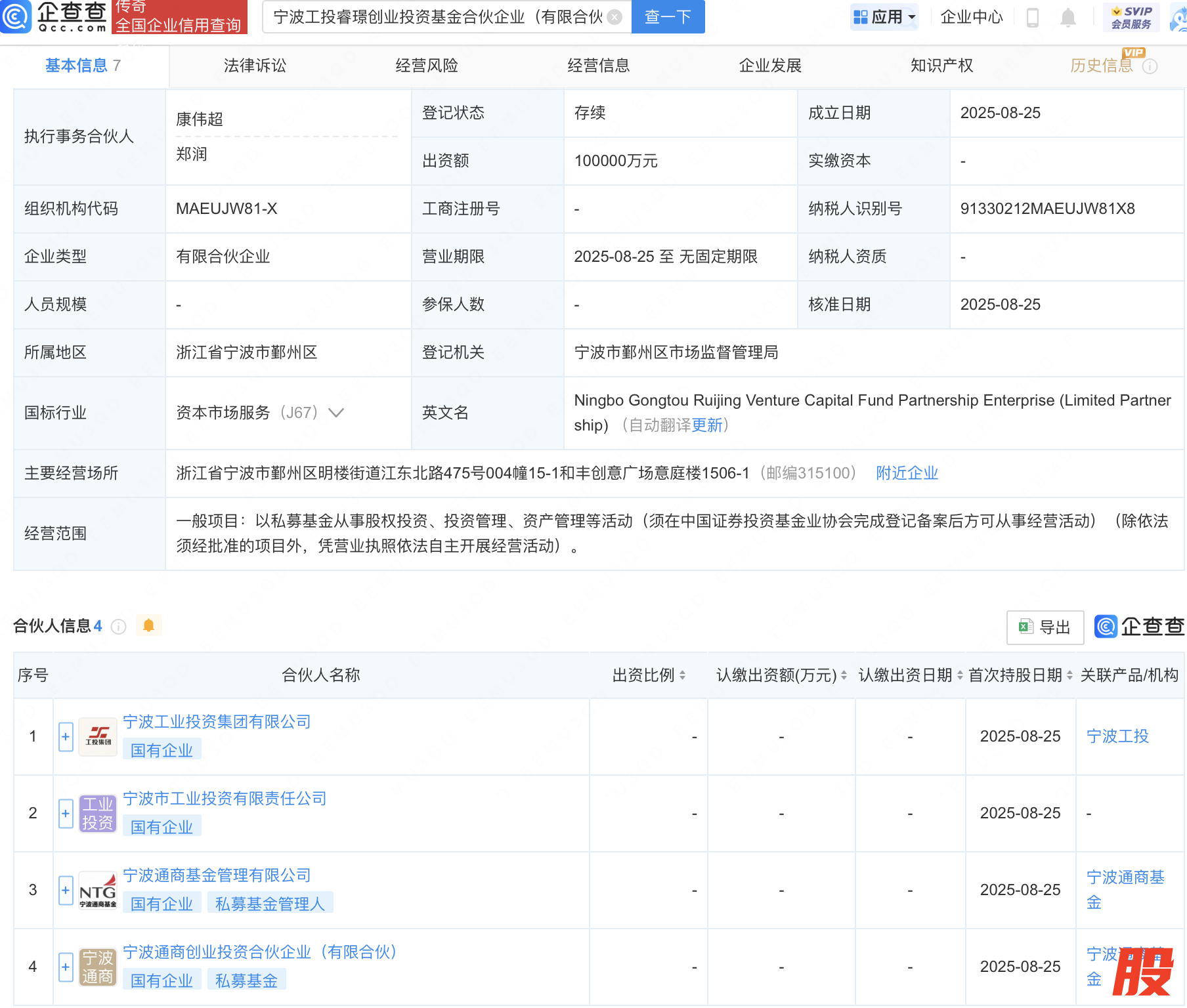The height and width of the screenshot is (1008, 1187).
Task: Switch to 知识产权 tab
Action: tap(941, 66)
